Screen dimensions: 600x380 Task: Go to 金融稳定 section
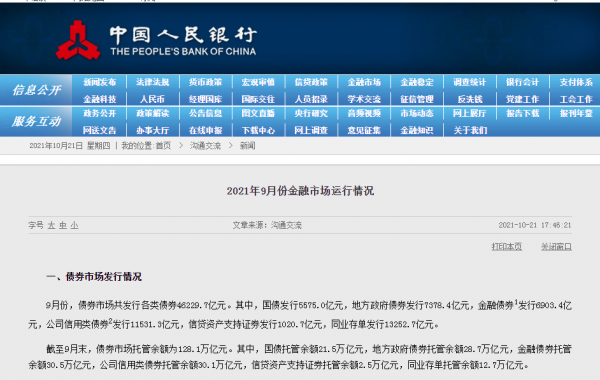(x=417, y=82)
